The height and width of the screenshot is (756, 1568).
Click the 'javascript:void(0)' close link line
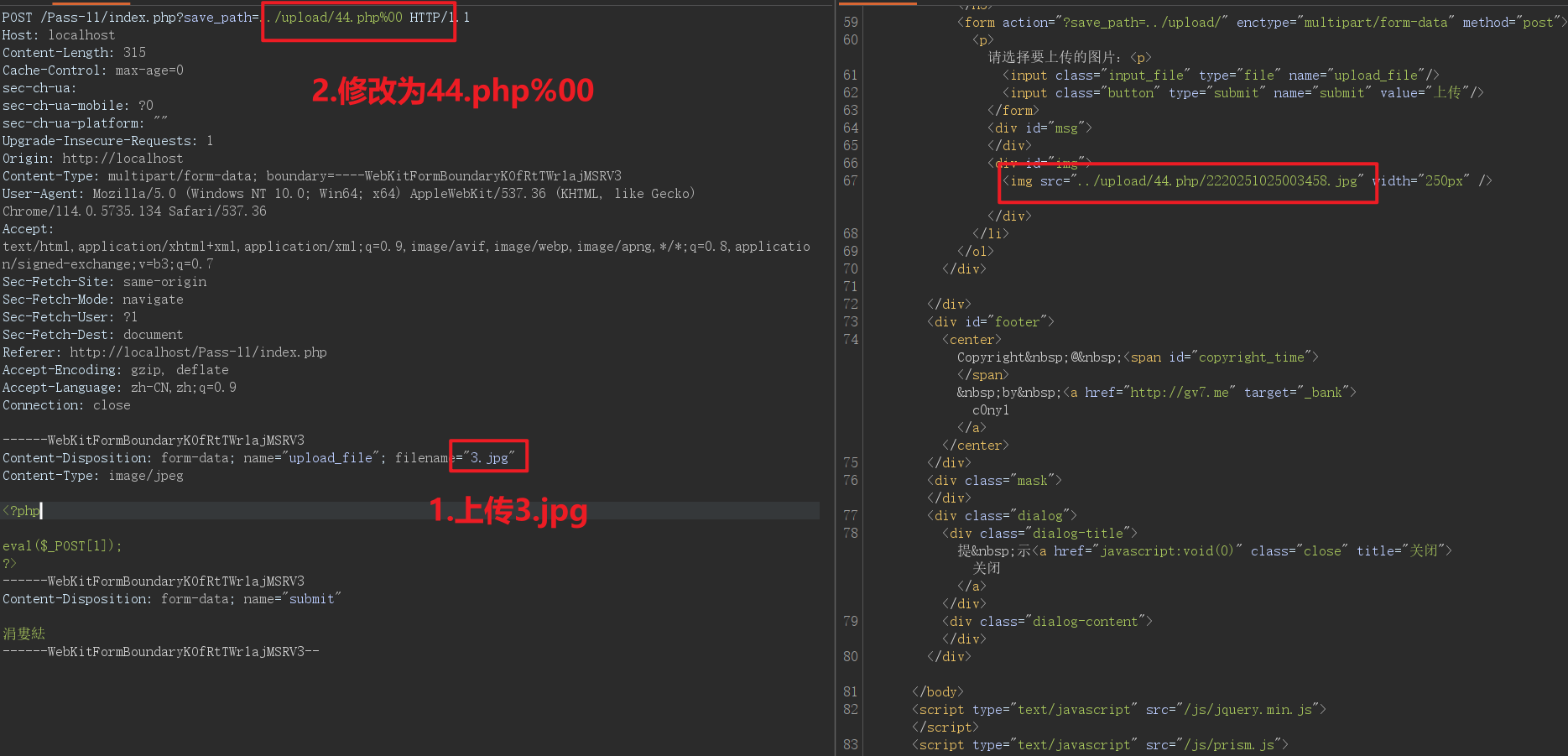click(x=1205, y=550)
